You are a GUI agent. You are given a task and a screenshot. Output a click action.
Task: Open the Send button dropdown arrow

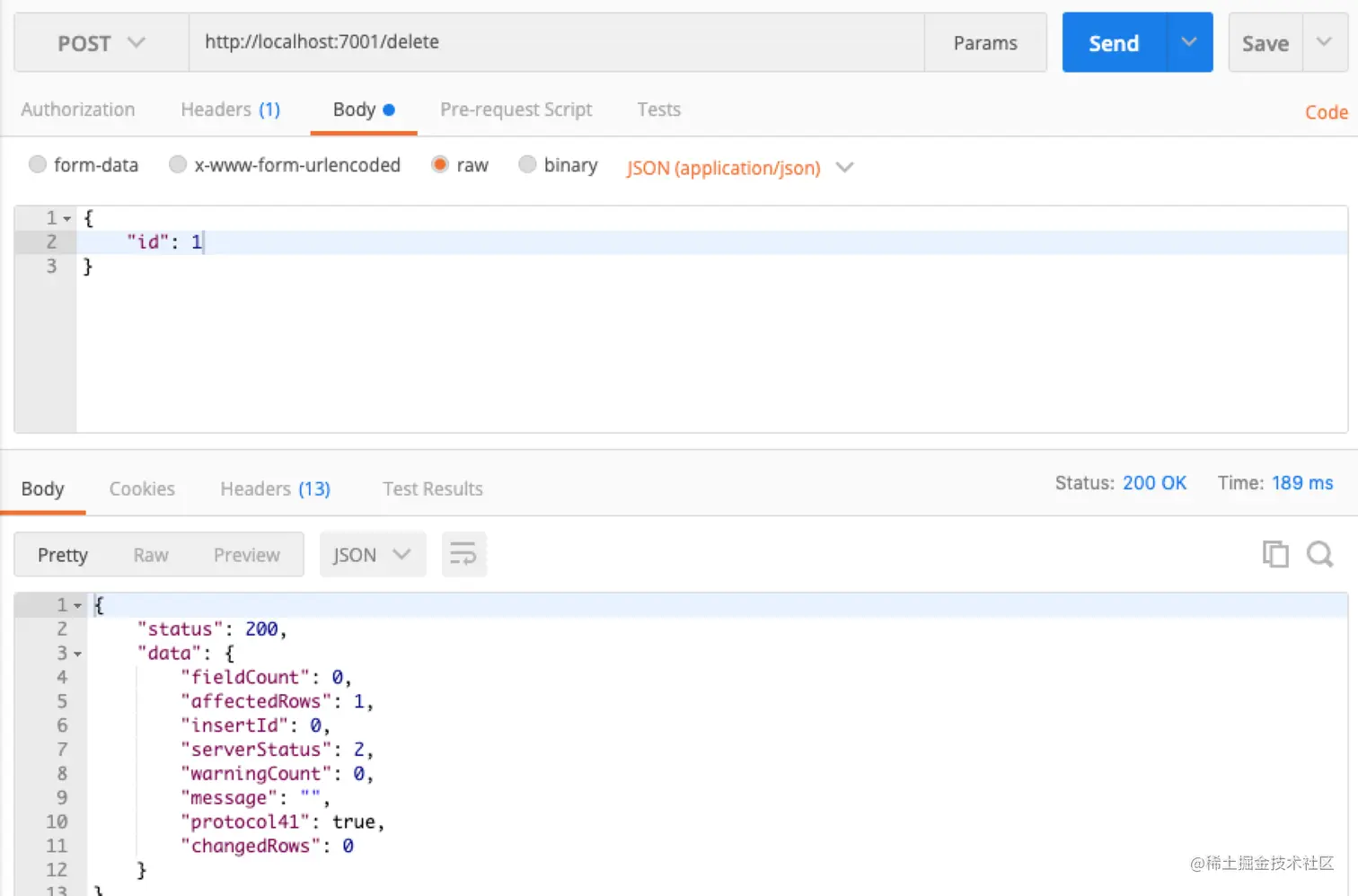click(1189, 42)
